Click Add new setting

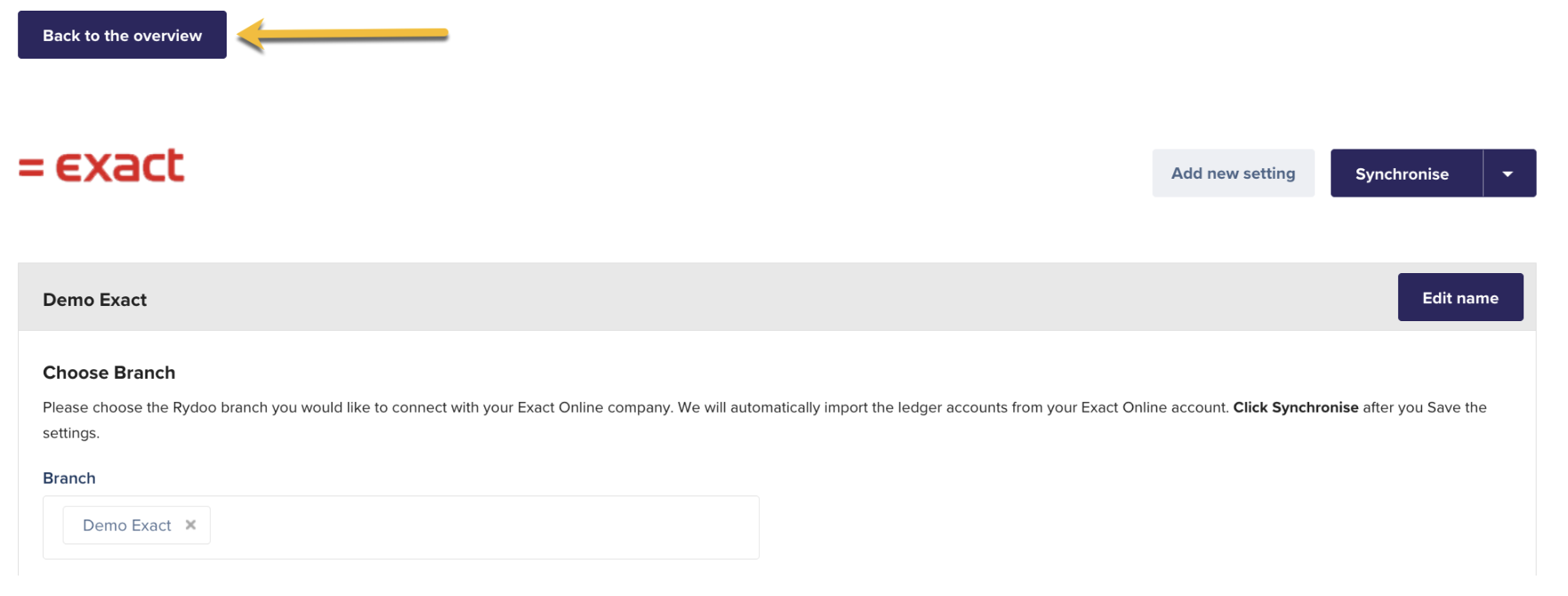(1232, 173)
